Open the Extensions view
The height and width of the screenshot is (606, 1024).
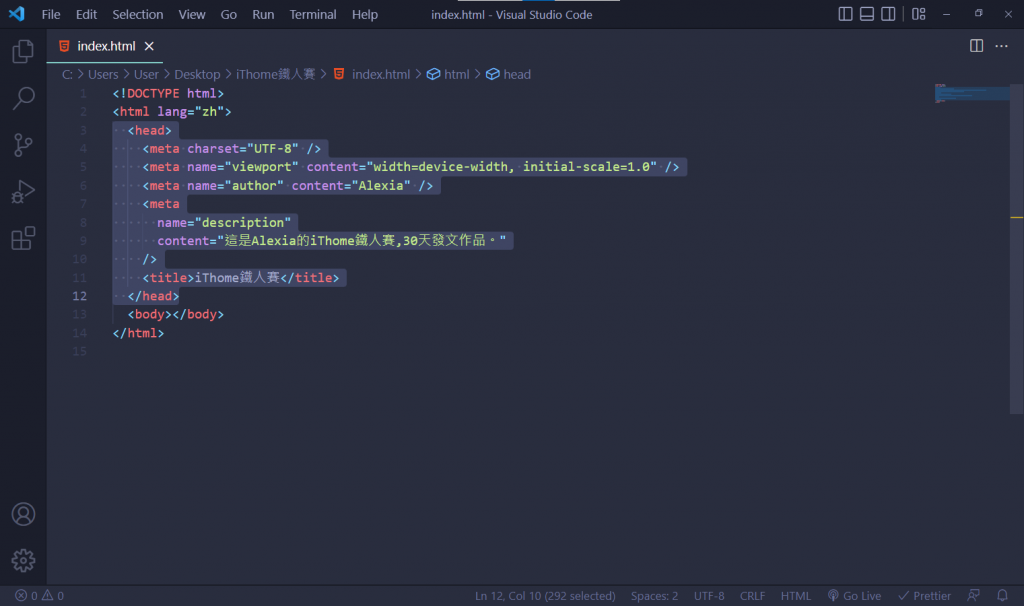click(23, 238)
